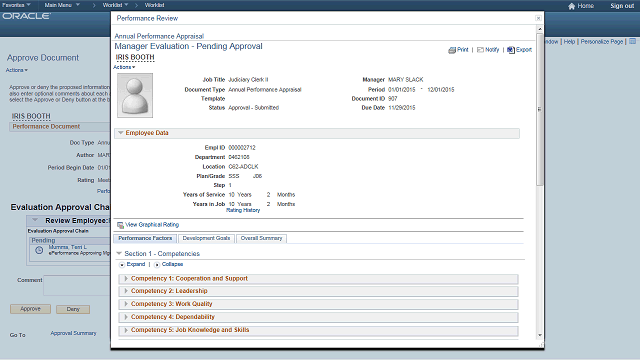This screenshot has height=360, width=640.
Task: Open the Rating History link
Action: coord(243,210)
